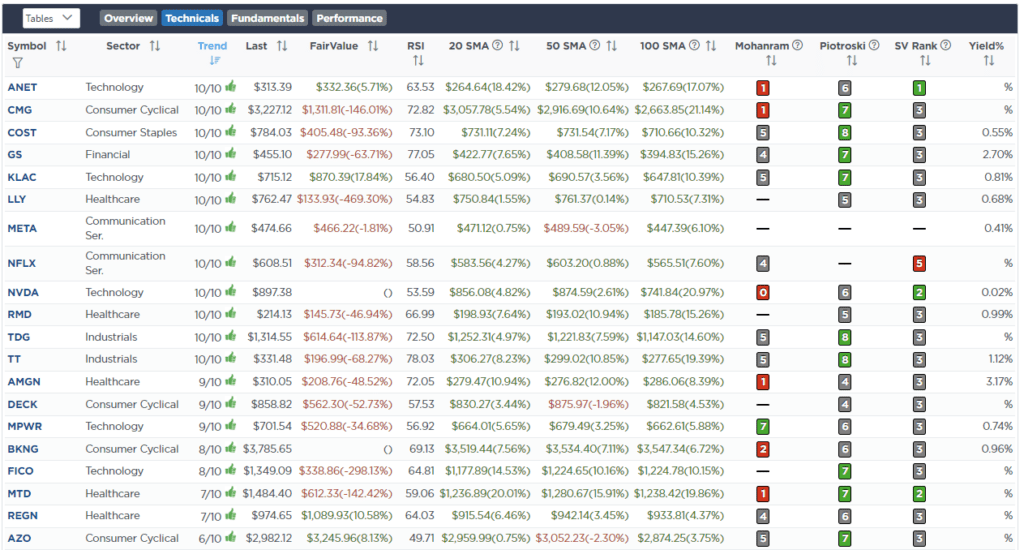Click AMGN's yield 3.17%
Screen dimensions: 1024x550
999,381
